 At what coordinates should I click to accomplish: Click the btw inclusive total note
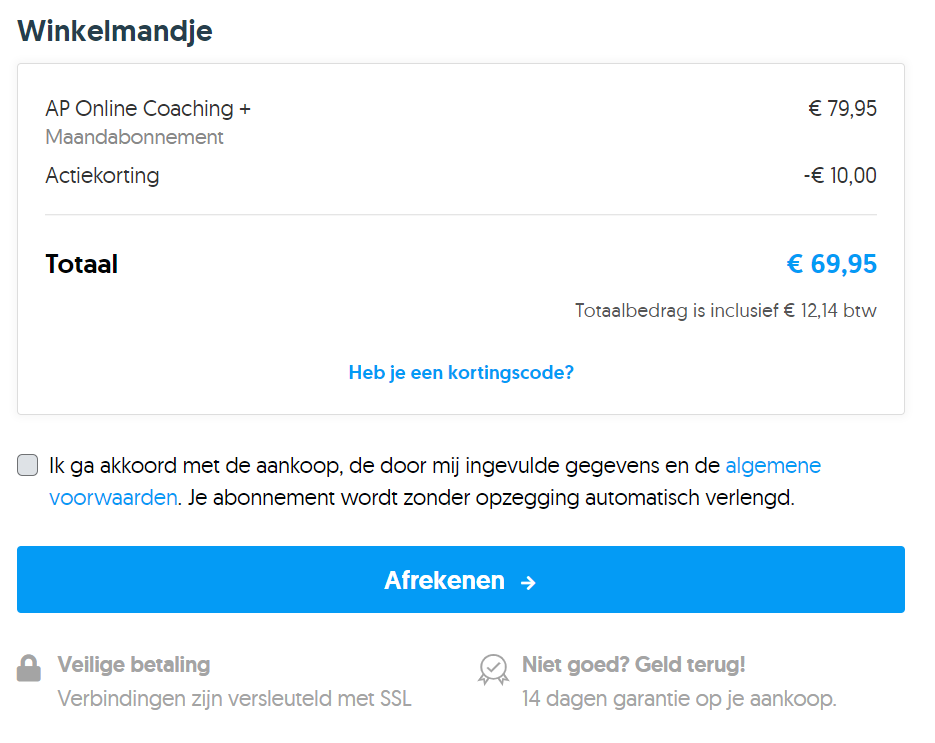coord(725,311)
